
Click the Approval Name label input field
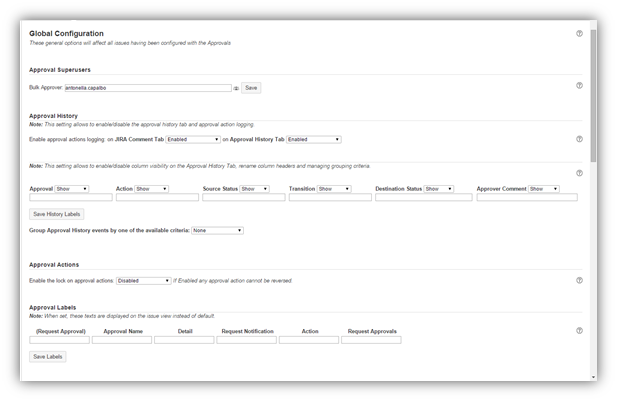[x=122, y=340]
